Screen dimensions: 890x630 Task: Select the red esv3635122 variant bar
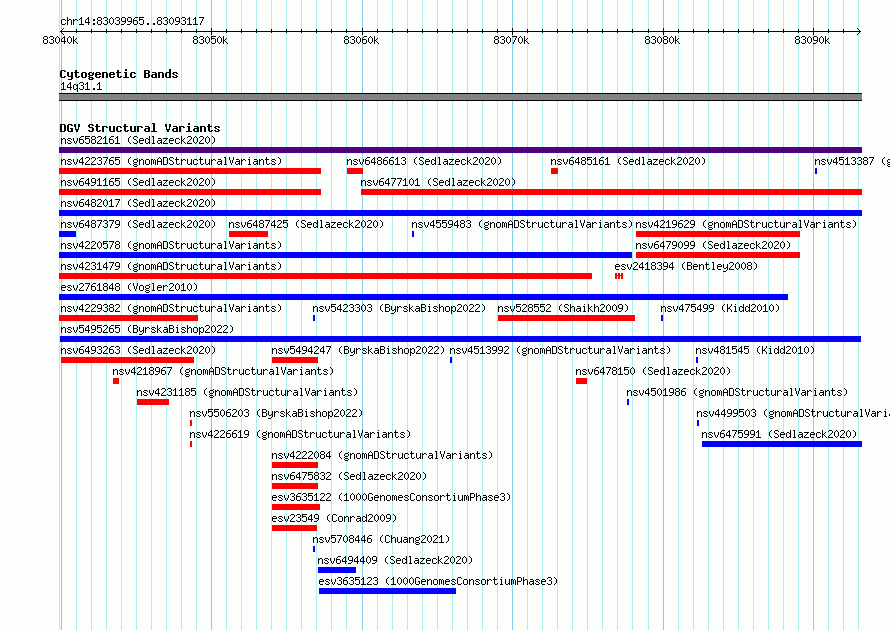[296, 507]
